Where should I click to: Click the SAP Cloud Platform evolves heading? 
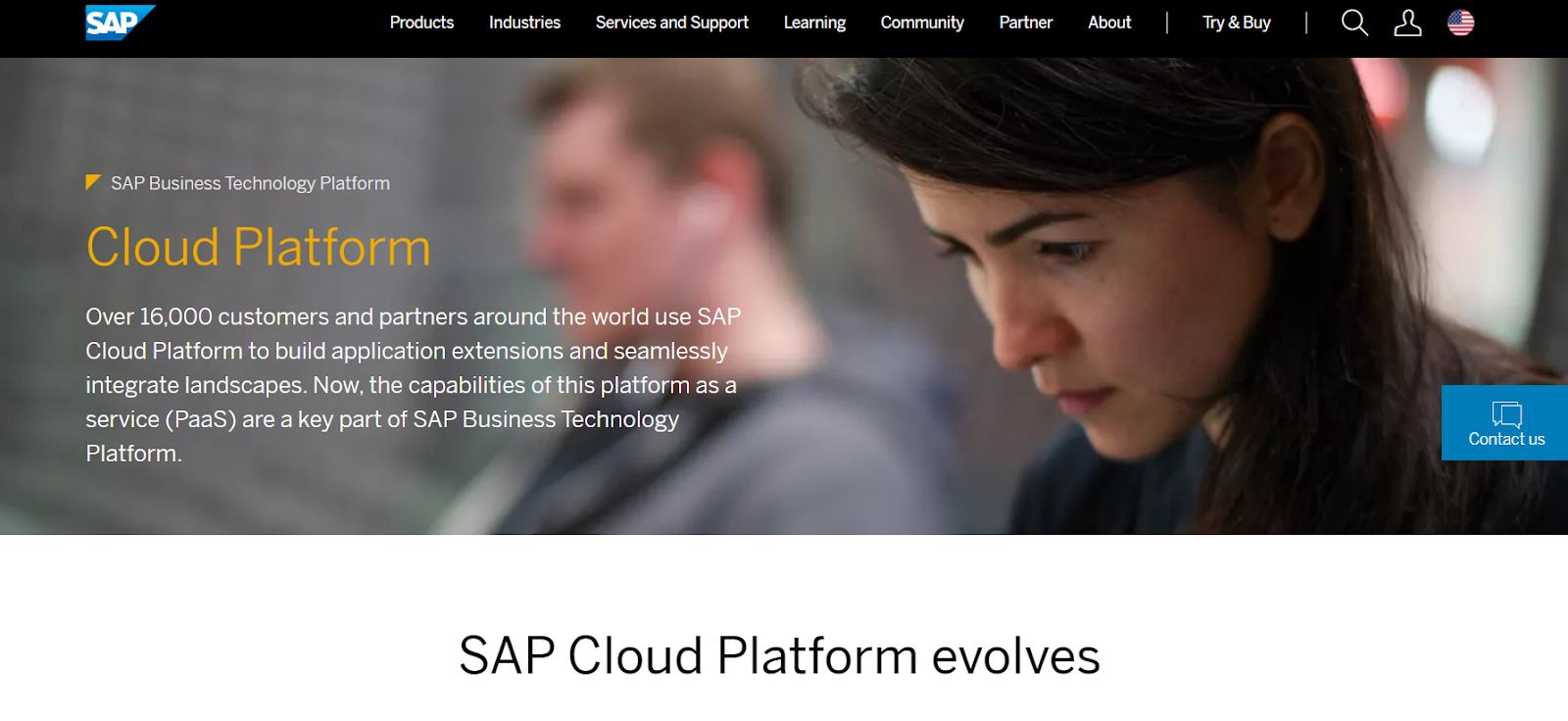click(x=780, y=656)
